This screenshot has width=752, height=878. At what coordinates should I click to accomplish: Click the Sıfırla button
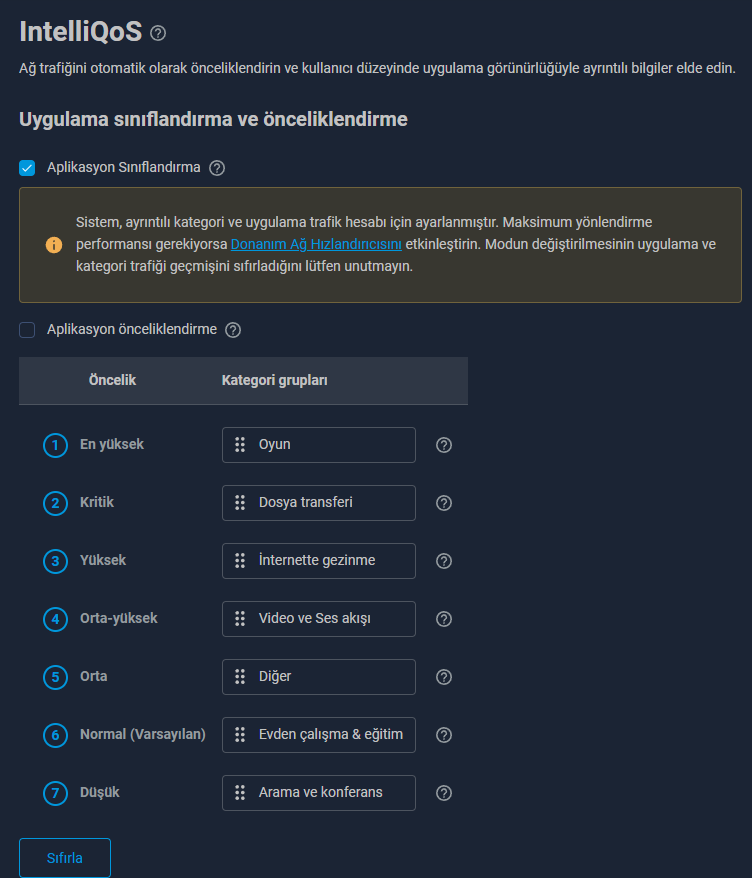coord(65,858)
